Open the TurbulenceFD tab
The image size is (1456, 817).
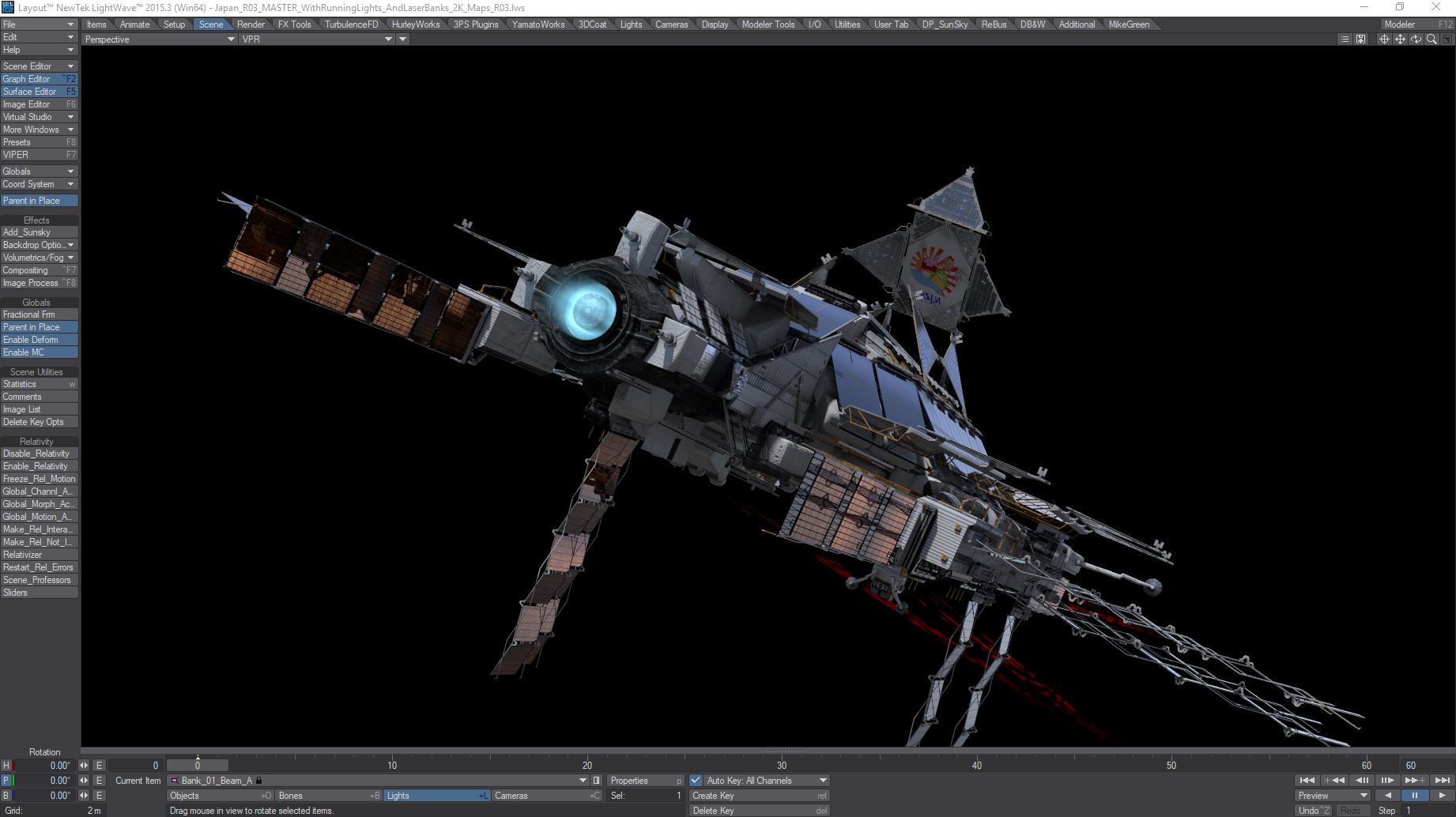click(351, 24)
